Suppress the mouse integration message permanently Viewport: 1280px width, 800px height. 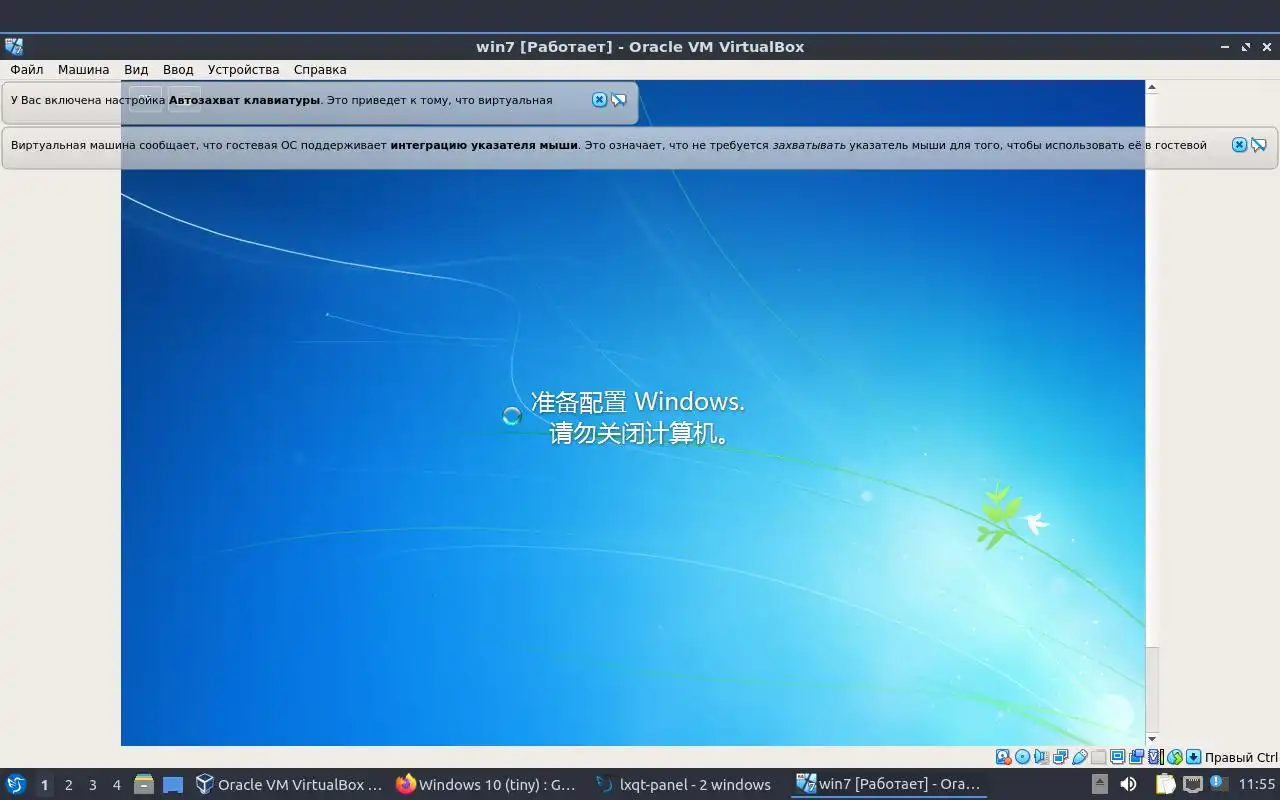coord(1258,145)
